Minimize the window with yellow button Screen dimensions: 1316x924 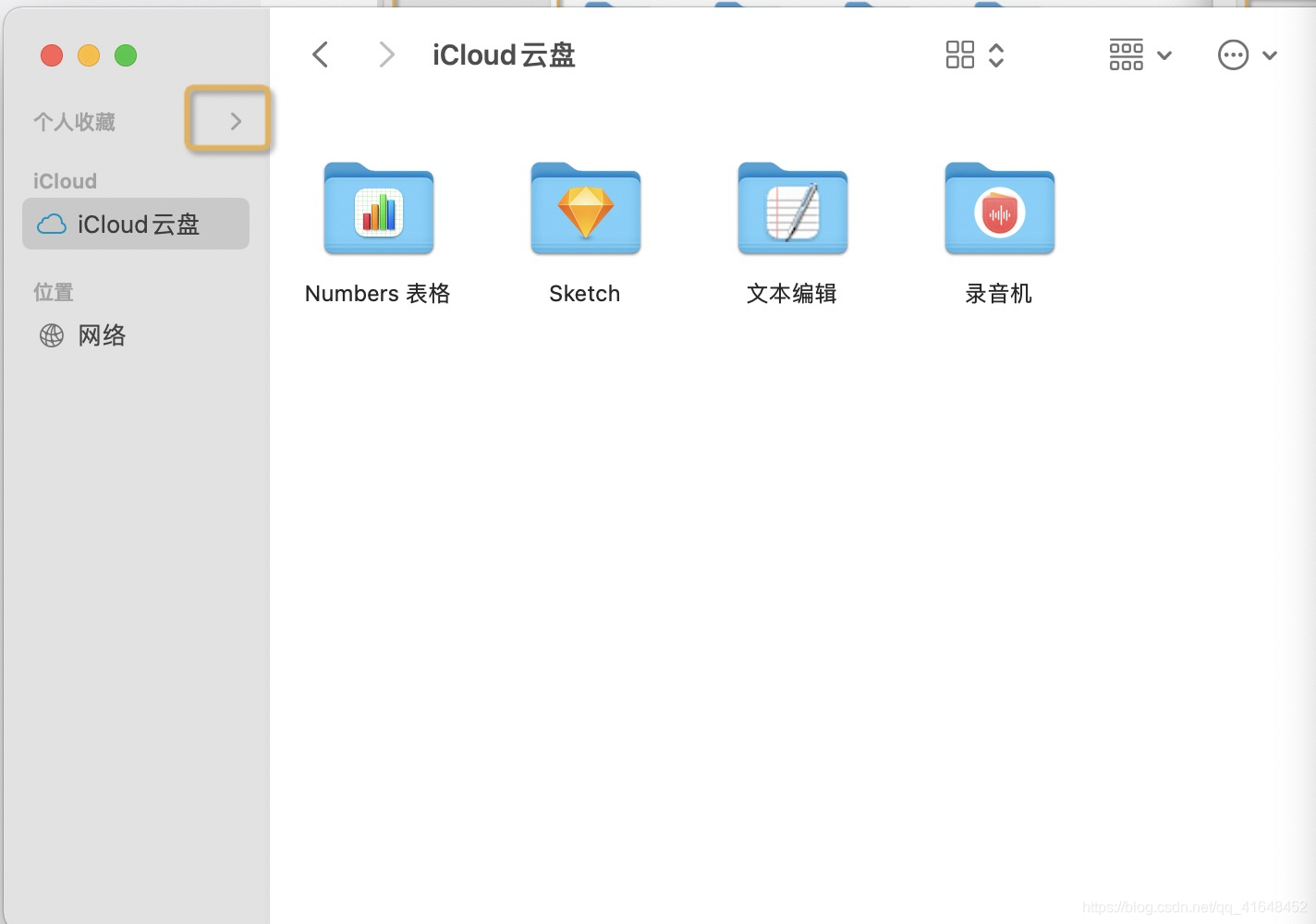pyautogui.click(x=89, y=55)
